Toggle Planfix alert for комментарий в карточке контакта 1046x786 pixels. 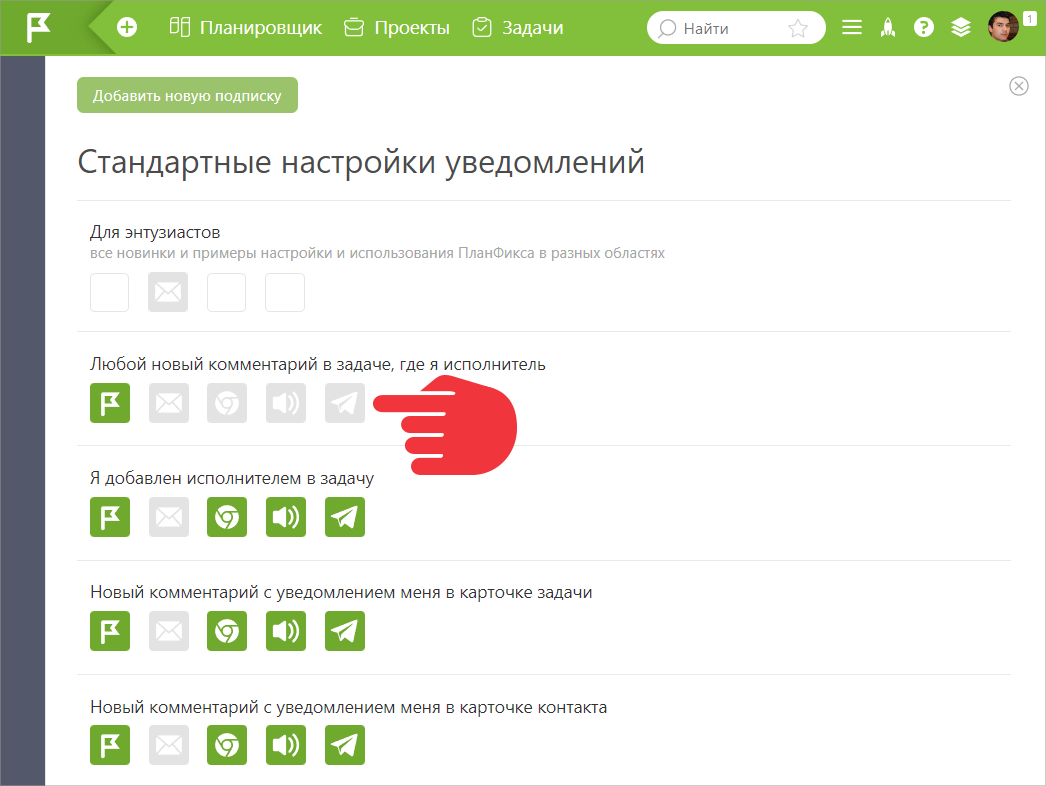tap(110, 745)
